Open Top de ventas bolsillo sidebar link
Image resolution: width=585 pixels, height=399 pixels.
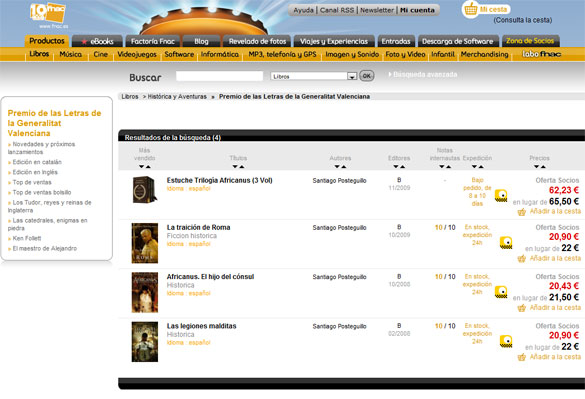point(42,192)
